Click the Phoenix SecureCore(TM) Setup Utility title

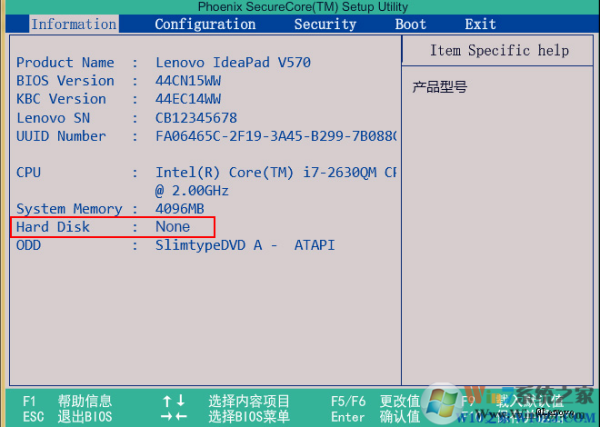tap(303, 7)
